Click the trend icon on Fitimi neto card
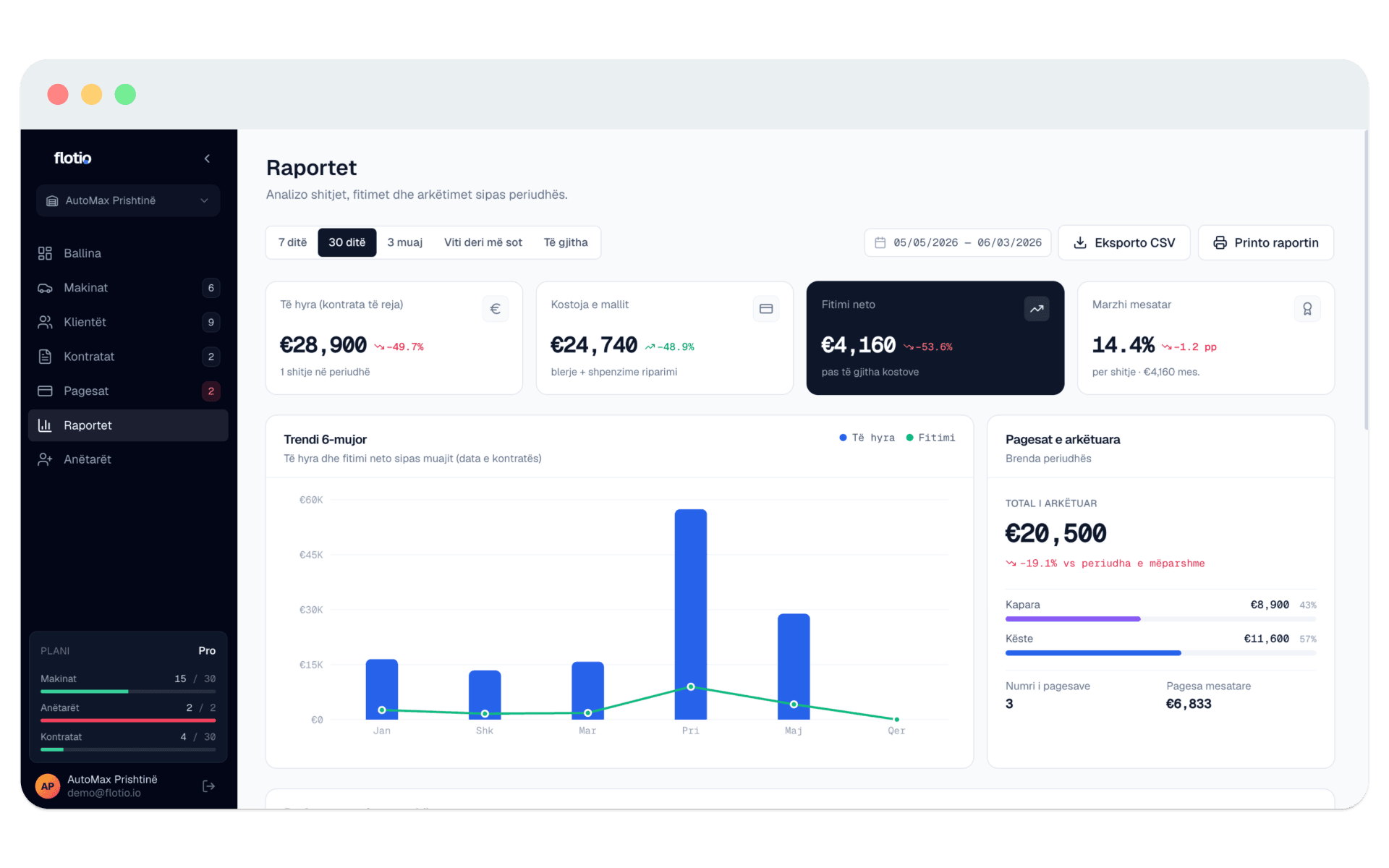This screenshot has height=868, width=1389. tap(1037, 309)
